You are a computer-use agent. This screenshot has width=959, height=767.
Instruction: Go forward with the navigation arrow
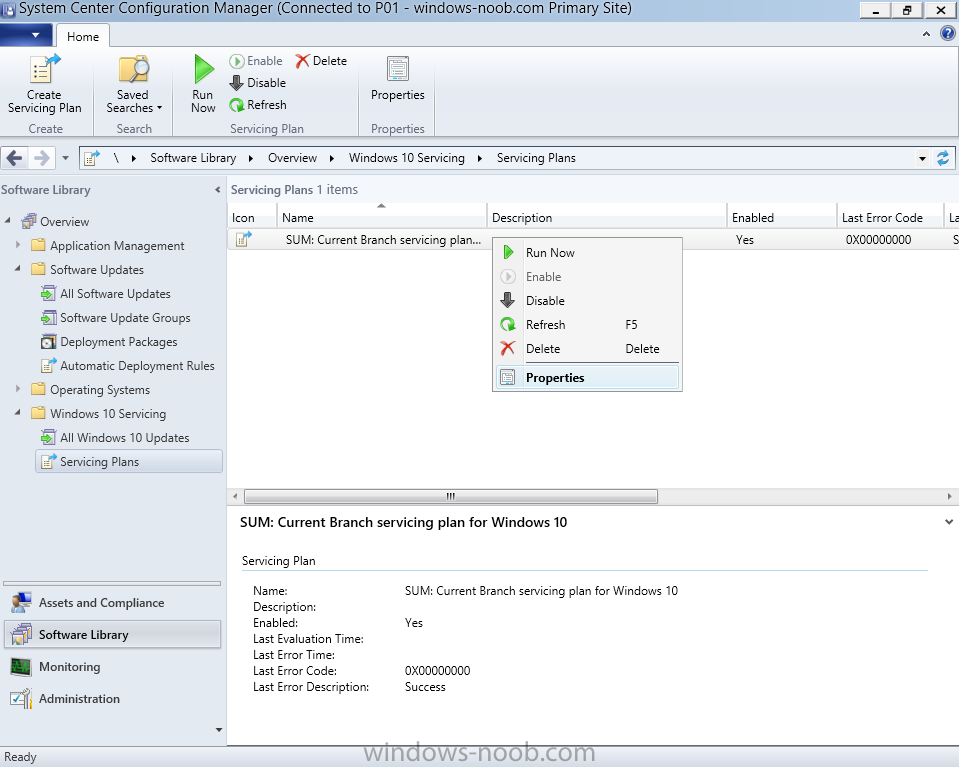pos(42,158)
